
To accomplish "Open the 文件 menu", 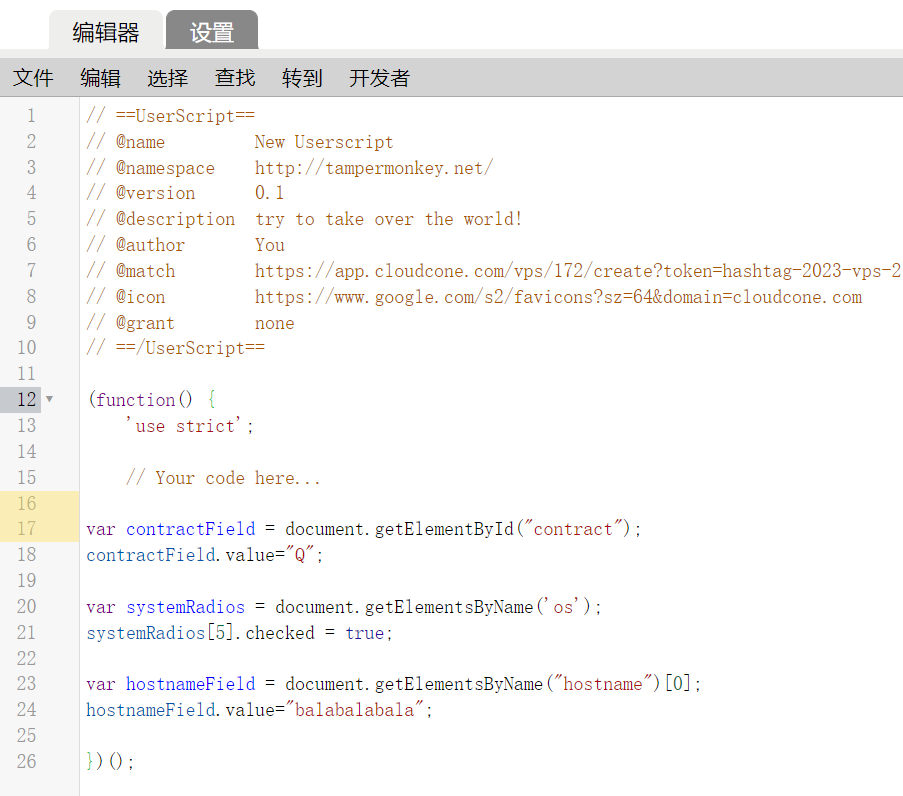I will click(33, 78).
